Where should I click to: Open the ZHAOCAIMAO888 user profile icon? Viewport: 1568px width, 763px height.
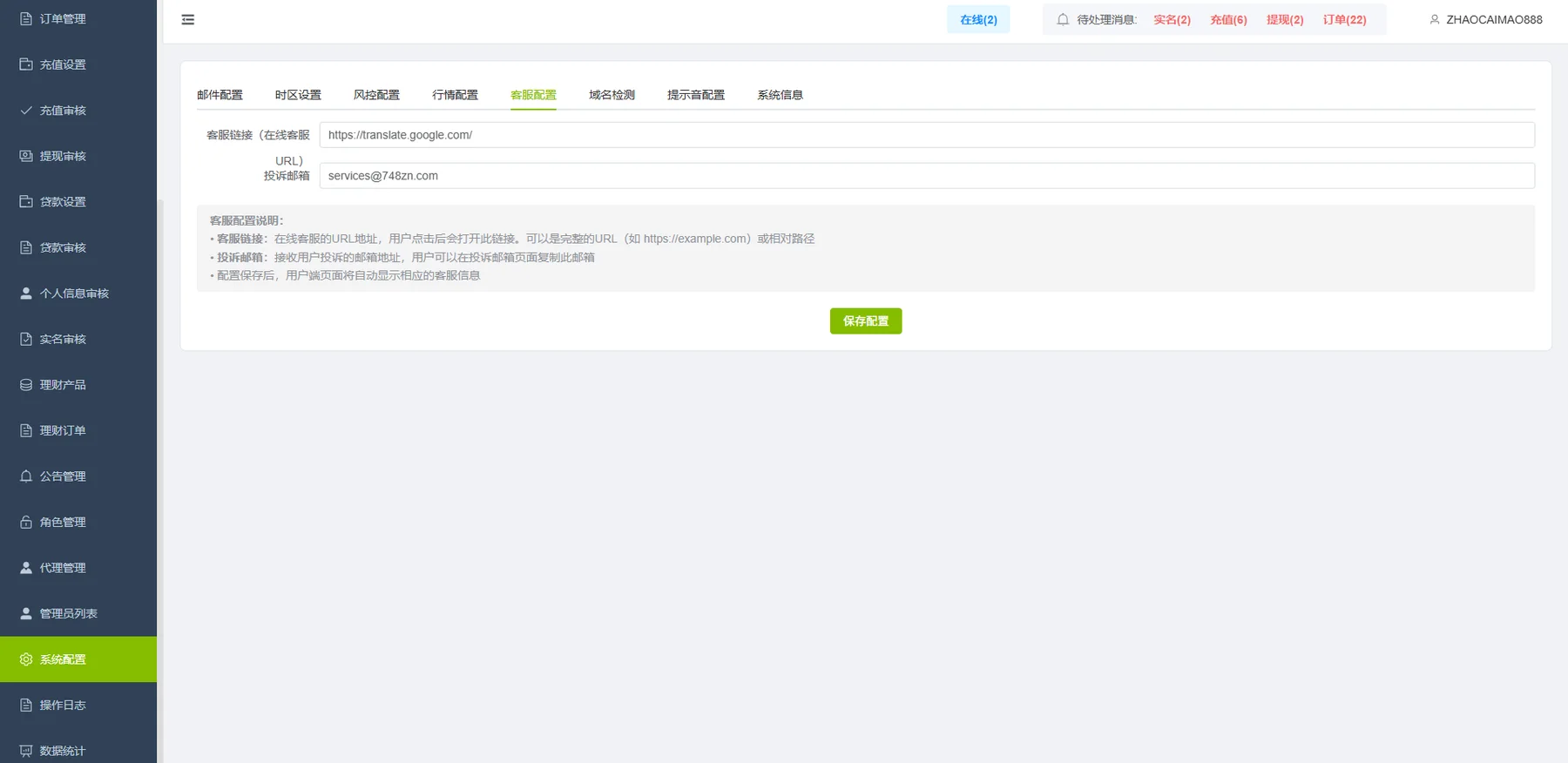[1435, 19]
